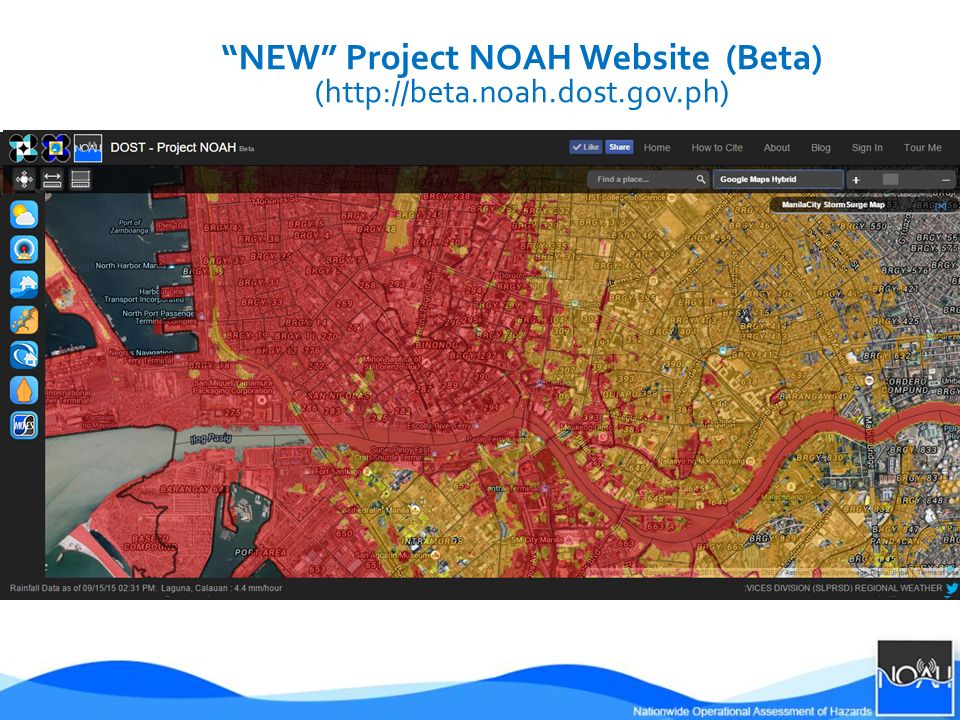Image resolution: width=960 pixels, height=720 pixels.
Task: Open the Blog menu item
Action: pyautogui.click(x=820, y=148)
